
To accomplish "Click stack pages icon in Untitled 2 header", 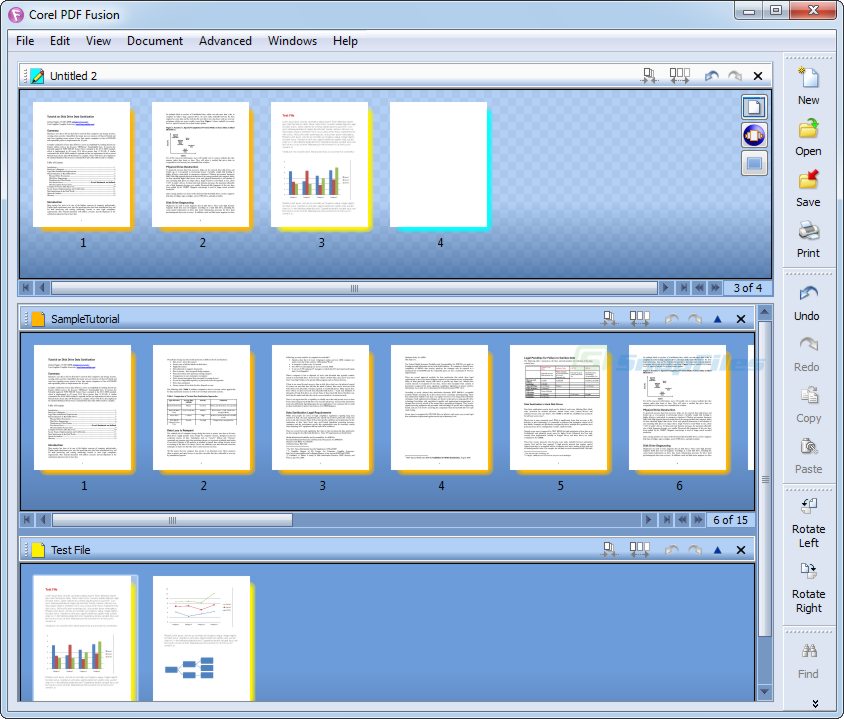I will [649, 76].
